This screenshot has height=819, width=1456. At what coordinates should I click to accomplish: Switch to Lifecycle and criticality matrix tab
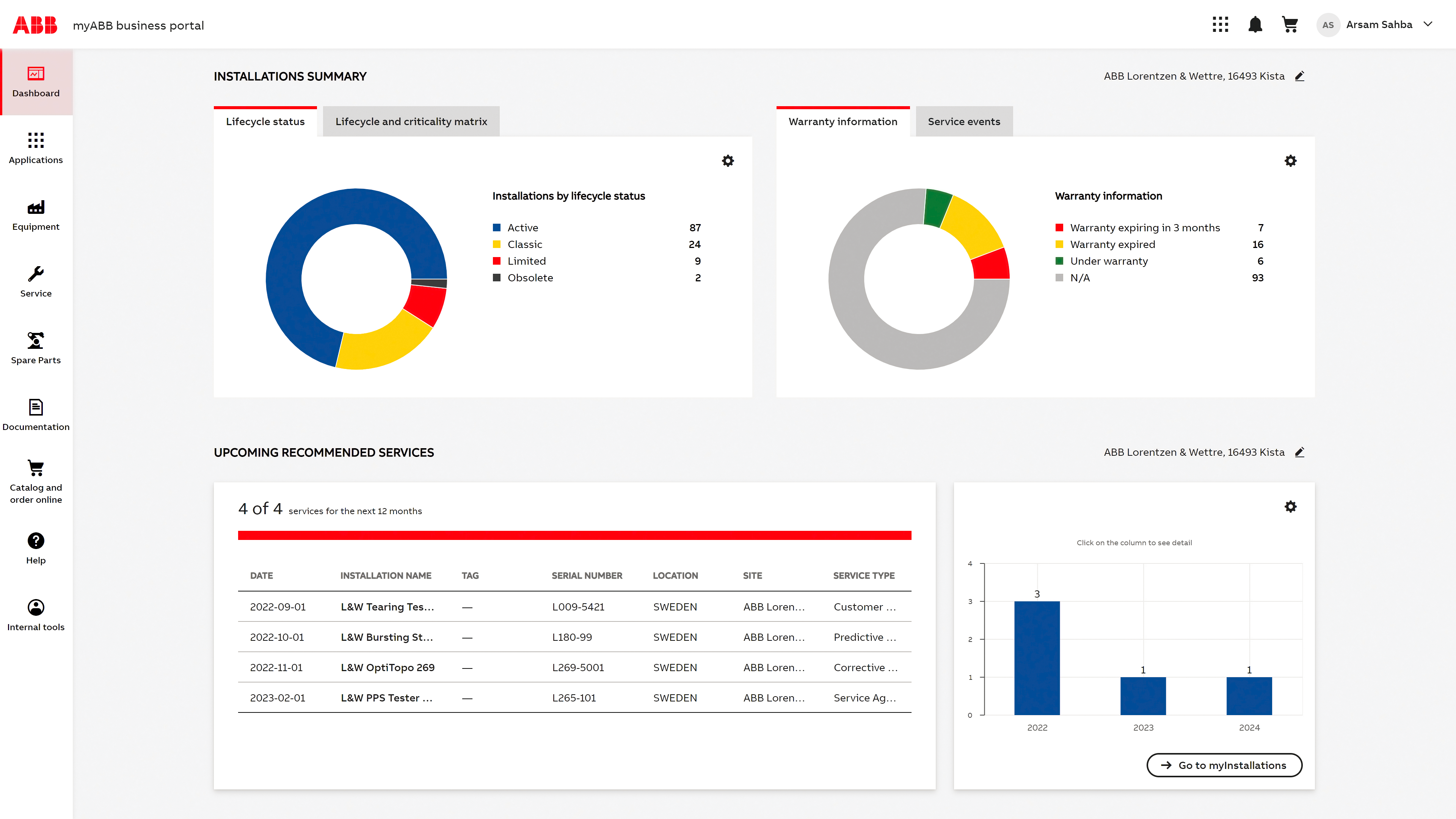point(411,121)
